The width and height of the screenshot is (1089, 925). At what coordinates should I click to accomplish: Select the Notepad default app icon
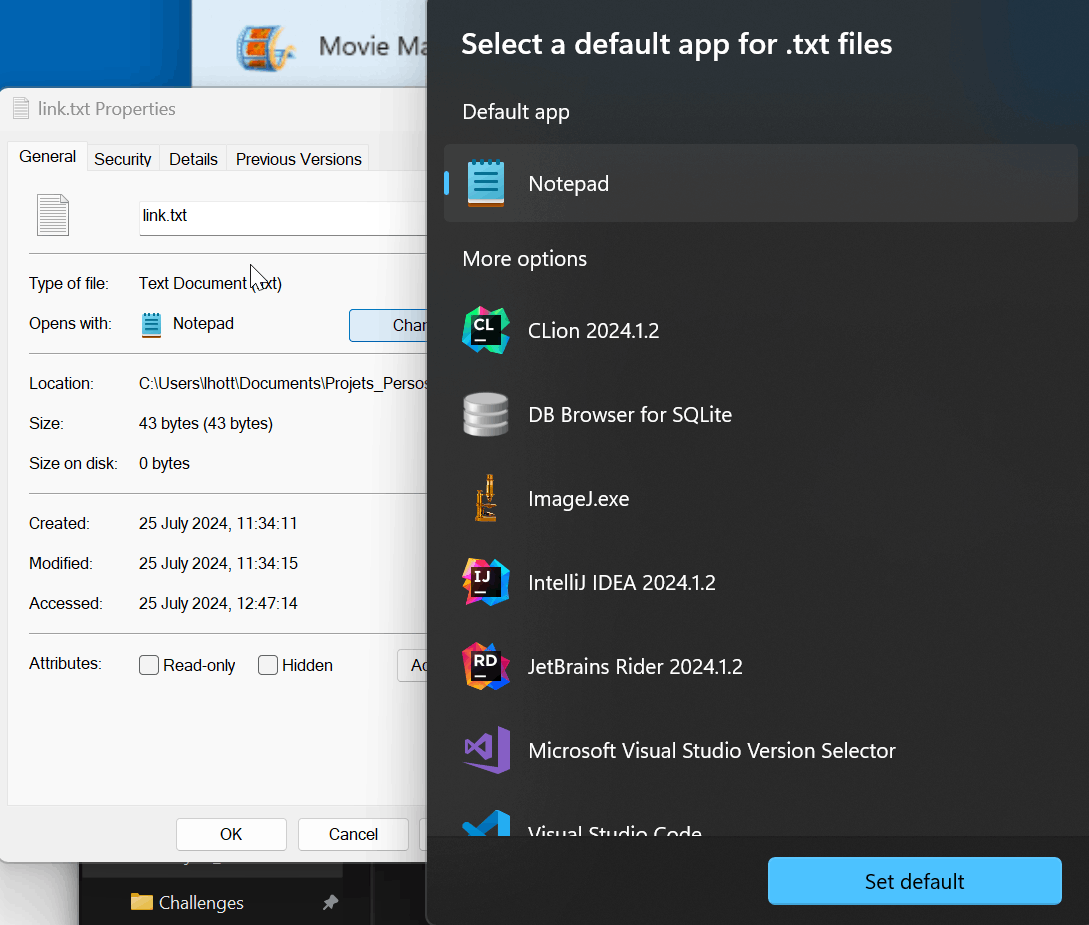coord(485,183)
